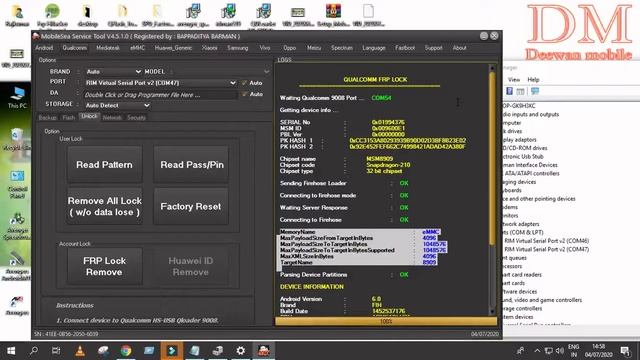Open the Support menu tab
The width and height of the screenshot is (640, 360).
[x=433, y=48]
